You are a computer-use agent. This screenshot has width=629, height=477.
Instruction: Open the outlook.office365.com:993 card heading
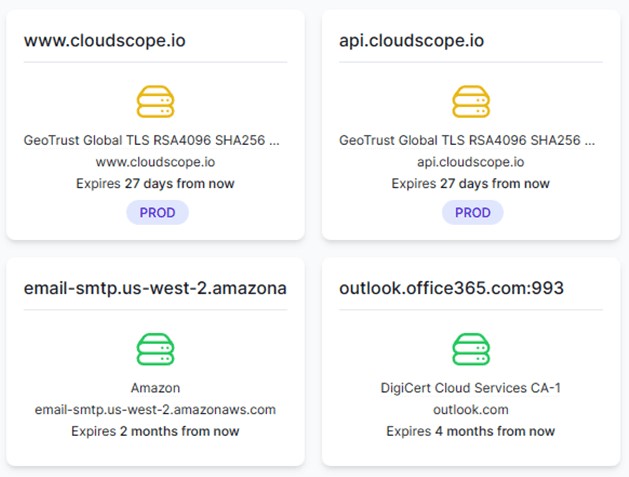[x=452, y=288]
